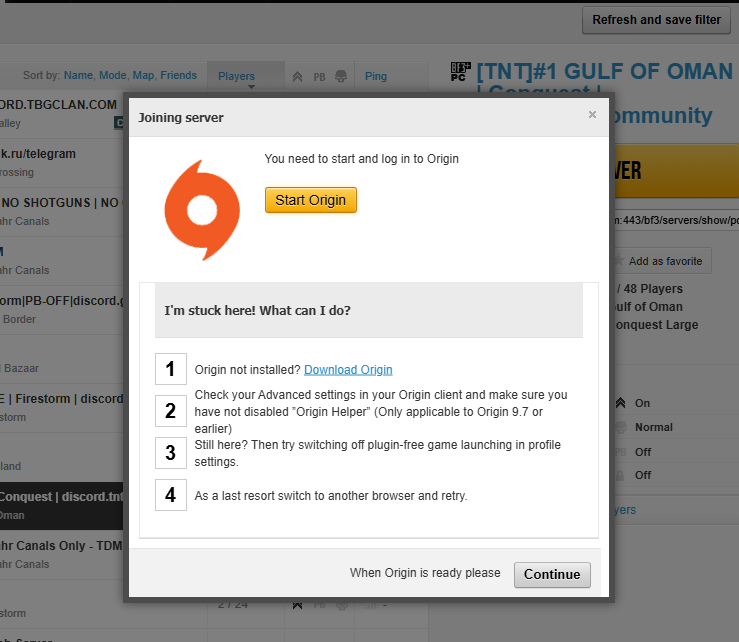Image resolution: width=739 pixels, height=642 pixels.
Task: Click the PB PunkBuster column header
Action: [x=320, y=77]
